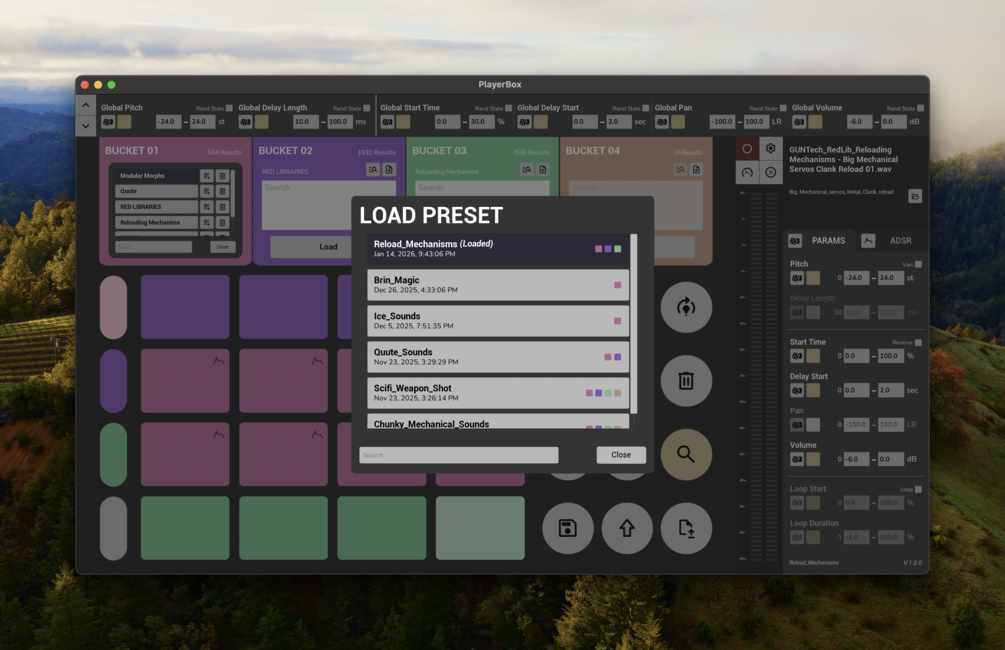Close the Bucket 01 list popup
Viewport: 1005px width, 650px height.
(x=222, y=247)
